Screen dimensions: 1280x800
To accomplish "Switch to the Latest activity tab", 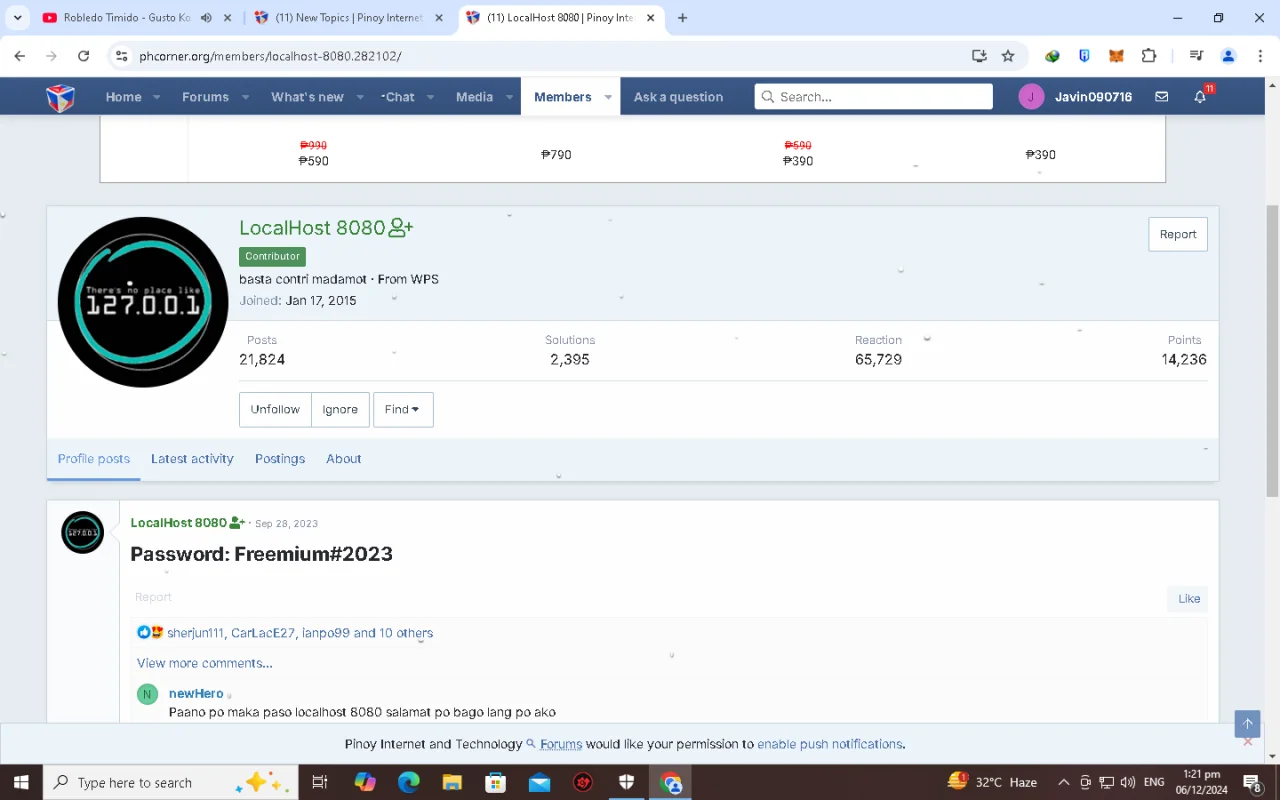I will [192, 459].
